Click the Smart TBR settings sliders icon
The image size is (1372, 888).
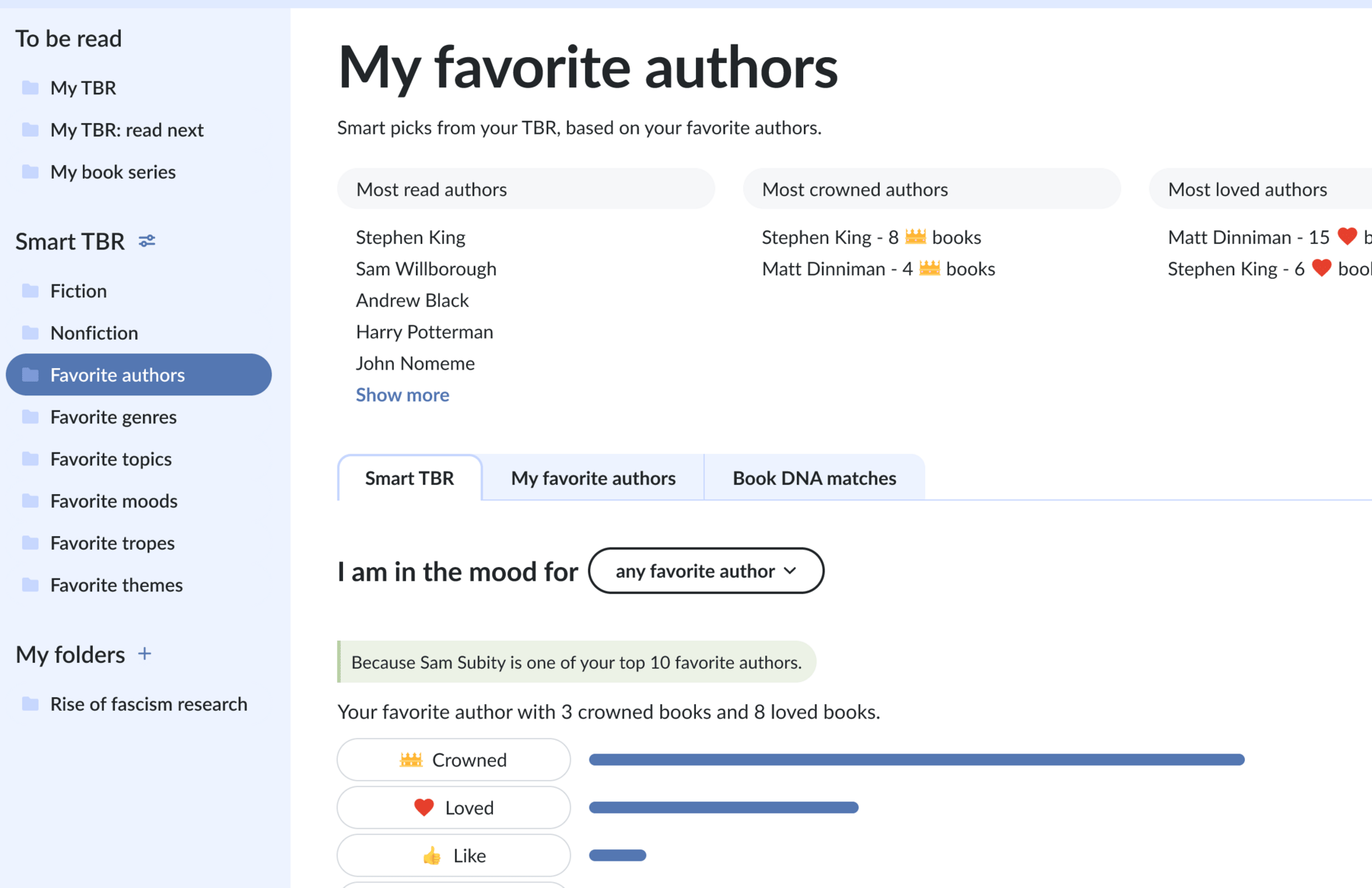click(x=147, y=241)
